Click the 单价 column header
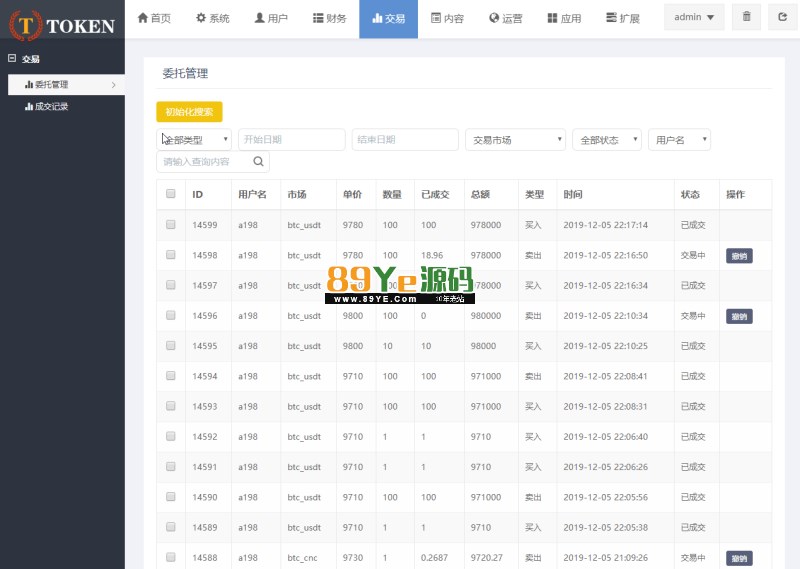 point(352,194)
